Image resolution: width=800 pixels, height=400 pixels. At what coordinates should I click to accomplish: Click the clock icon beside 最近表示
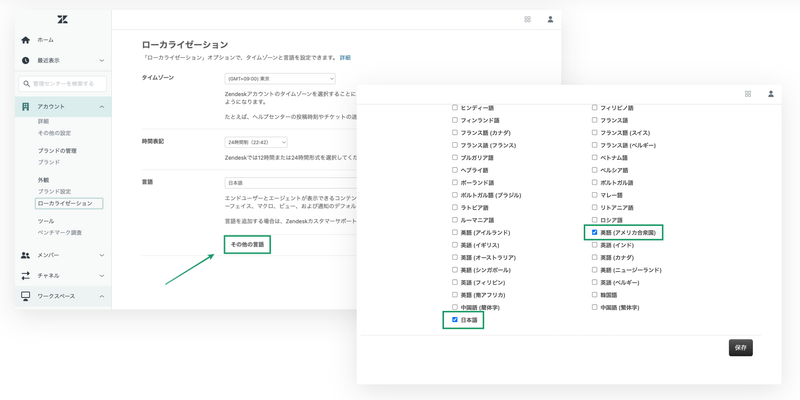tap(26, 60)
